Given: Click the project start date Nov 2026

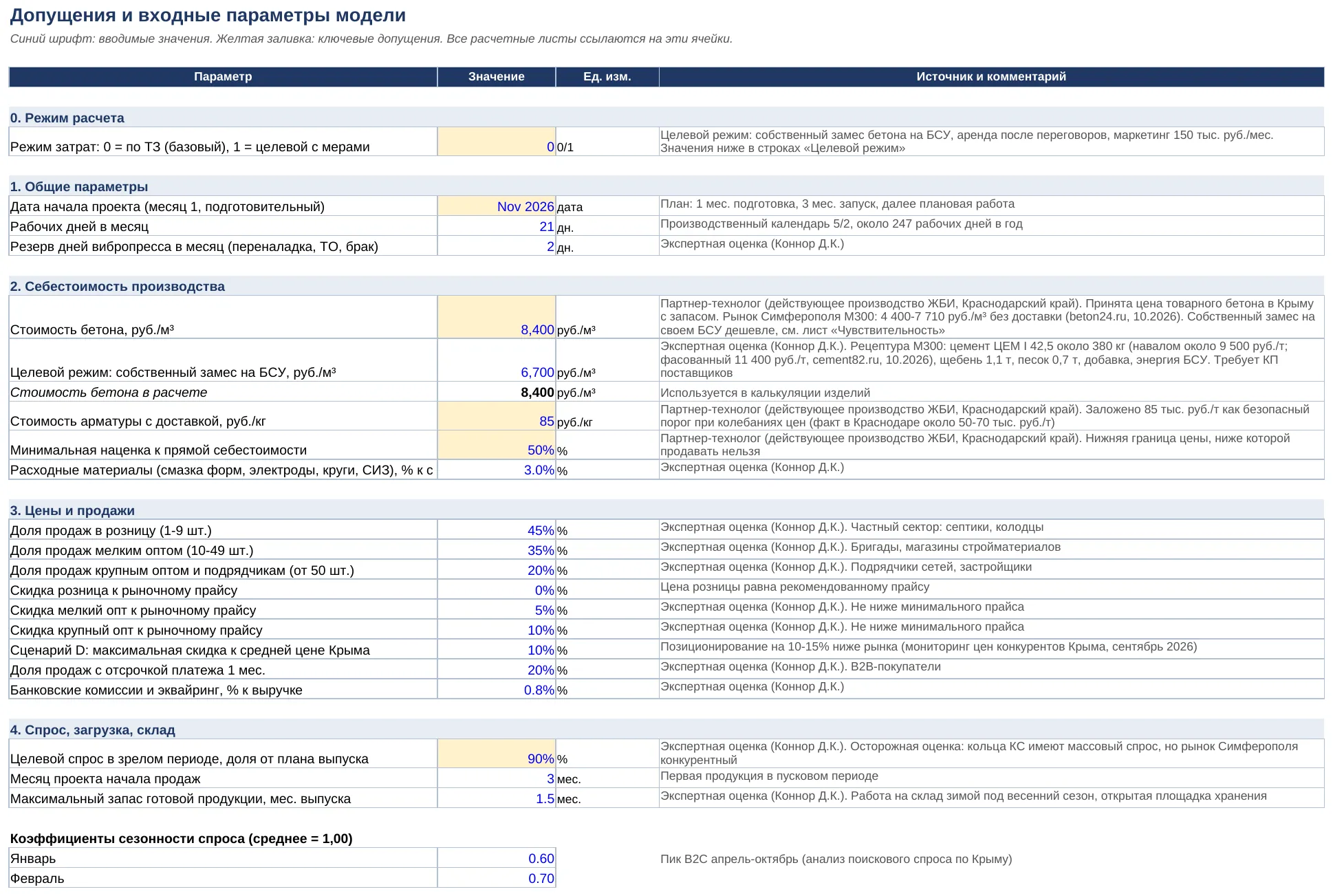Looking at the screenshot, I should click(x=496, y=206).
